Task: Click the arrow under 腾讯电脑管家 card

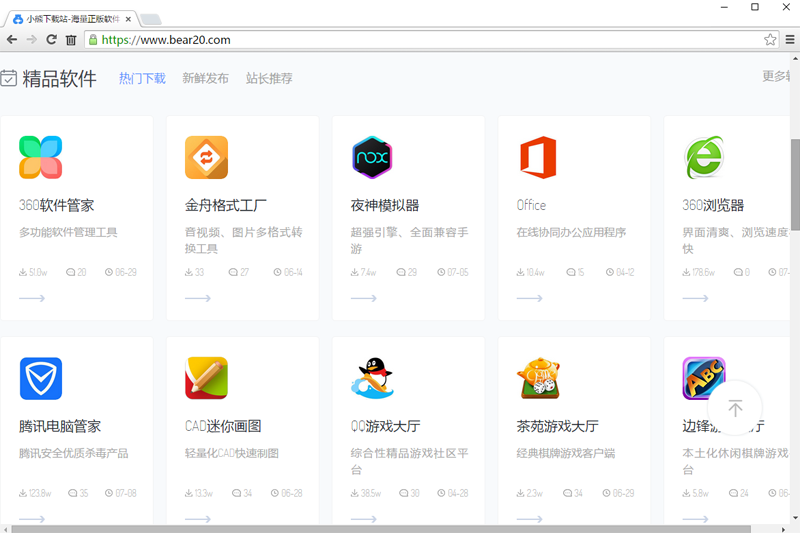Action: point(32,519)
